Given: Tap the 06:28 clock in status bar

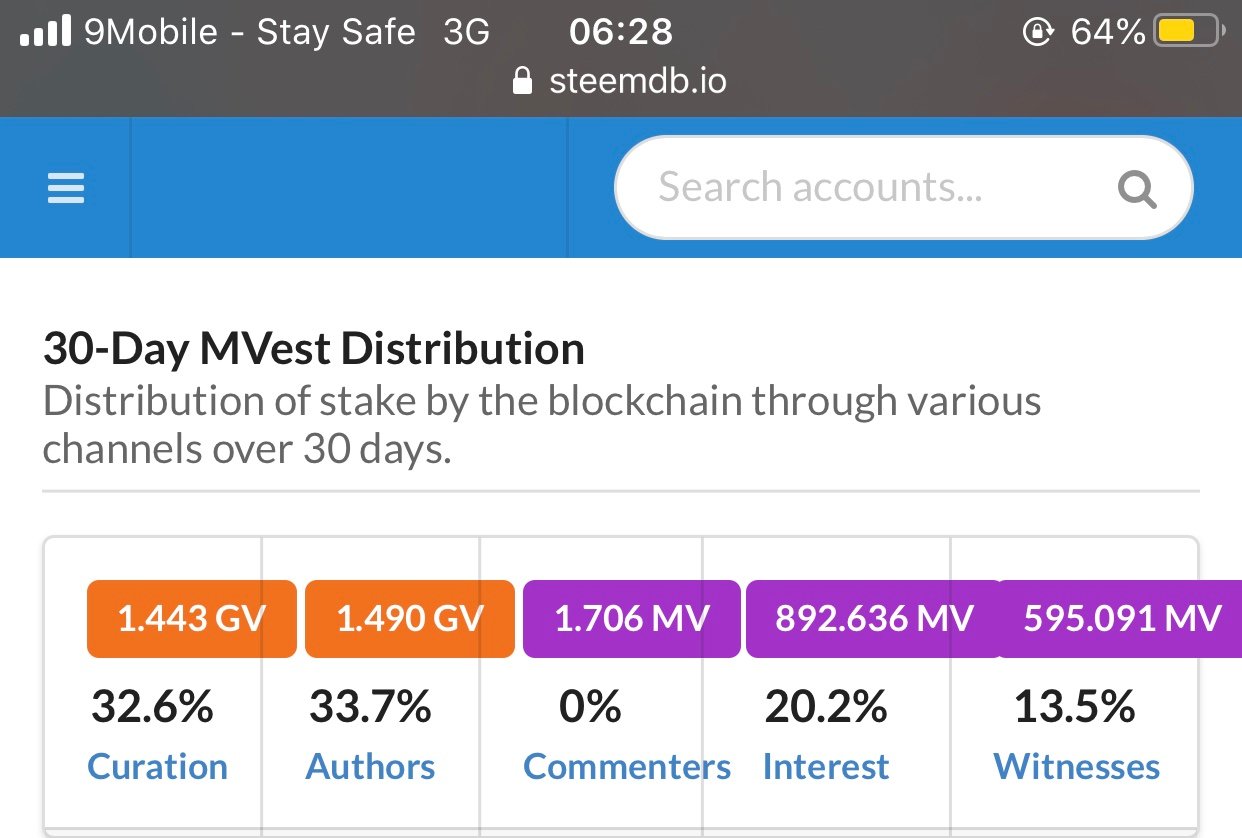Looking at the screenshot, I should point(621,32).
